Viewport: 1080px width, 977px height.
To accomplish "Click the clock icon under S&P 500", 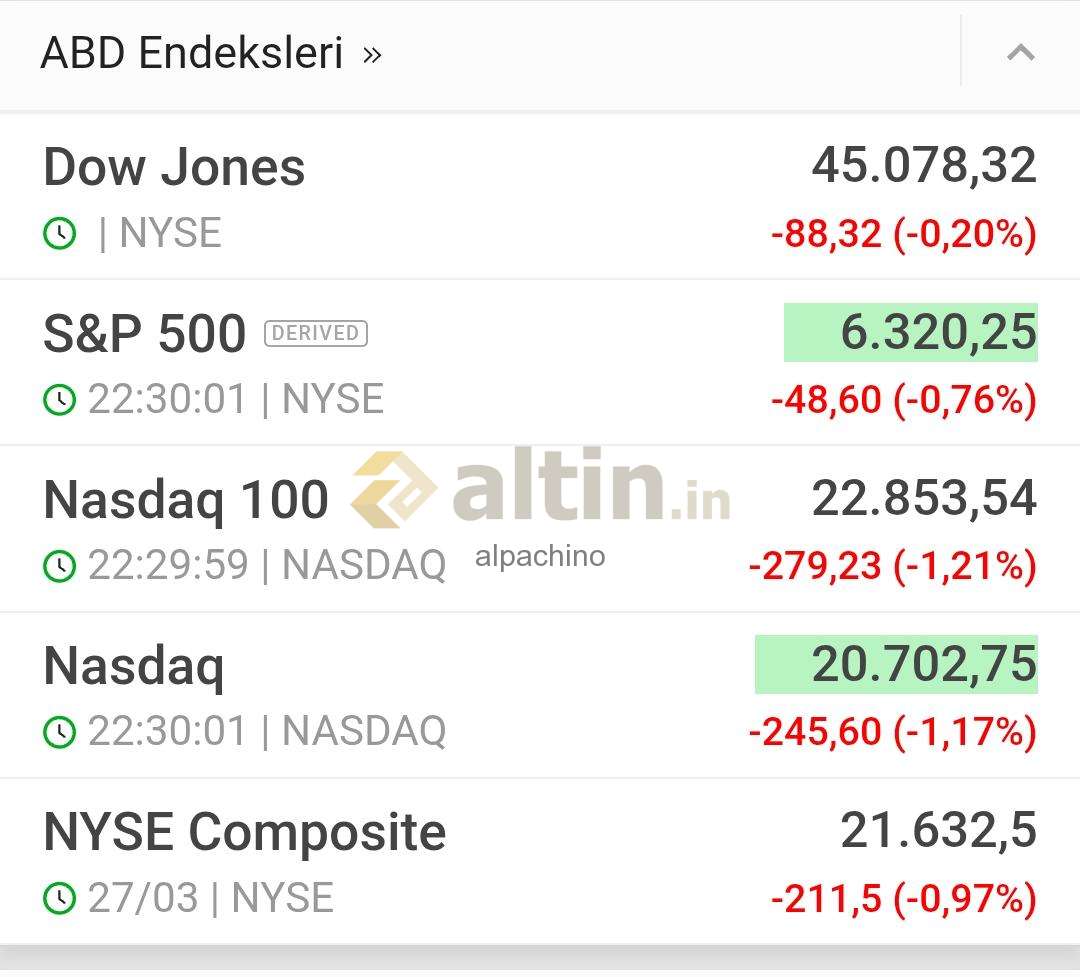I will (x=60, y=400).
